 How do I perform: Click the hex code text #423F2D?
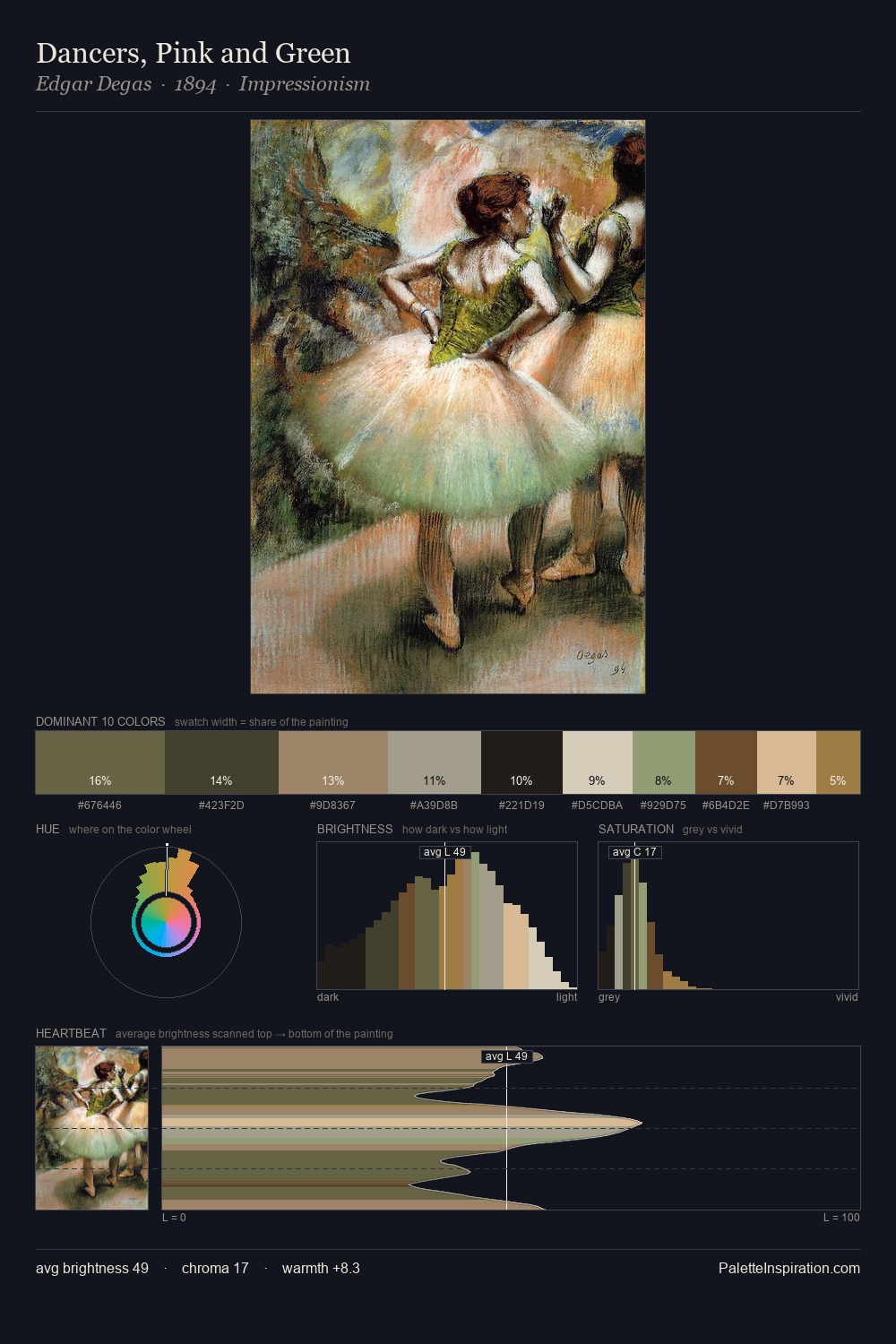click(221, 806)
